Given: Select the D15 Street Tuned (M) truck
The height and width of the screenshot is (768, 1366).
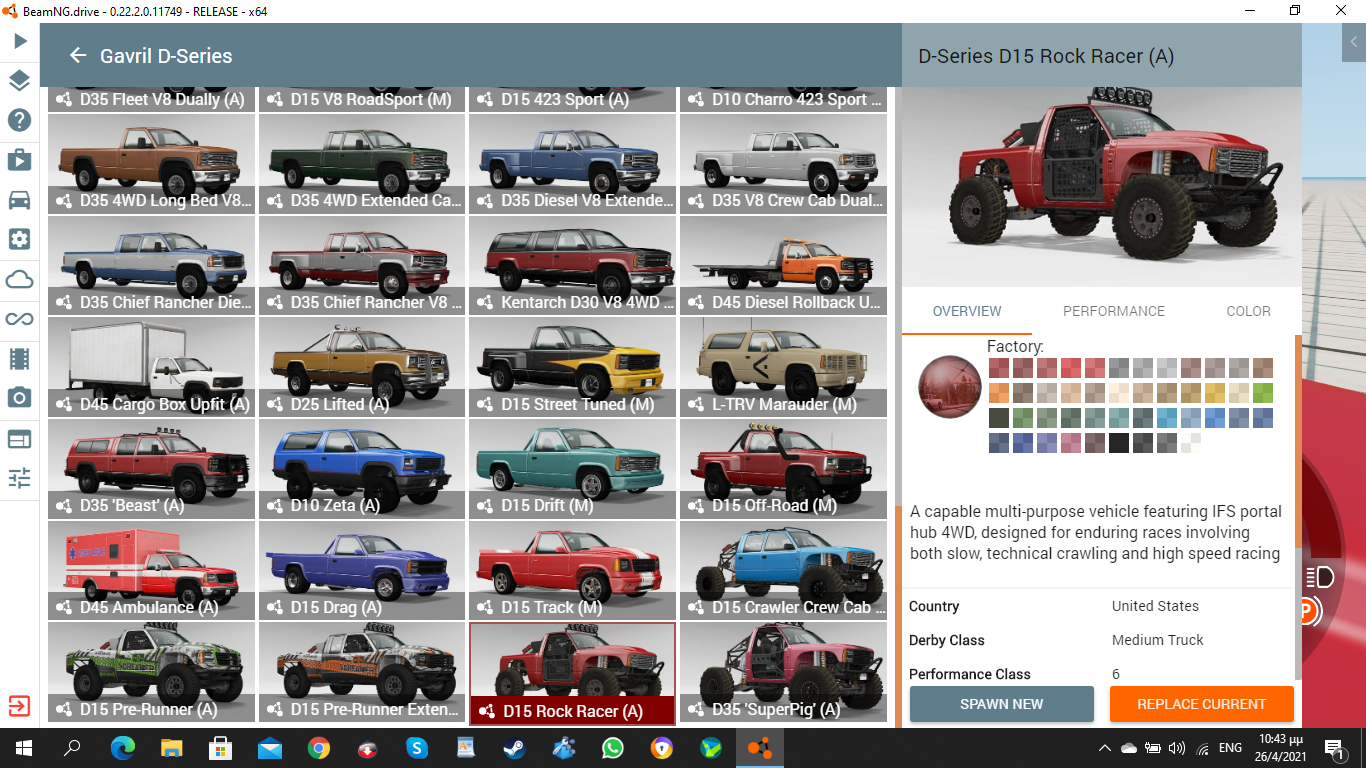Looking at the screenshot, I should (573, 367).
